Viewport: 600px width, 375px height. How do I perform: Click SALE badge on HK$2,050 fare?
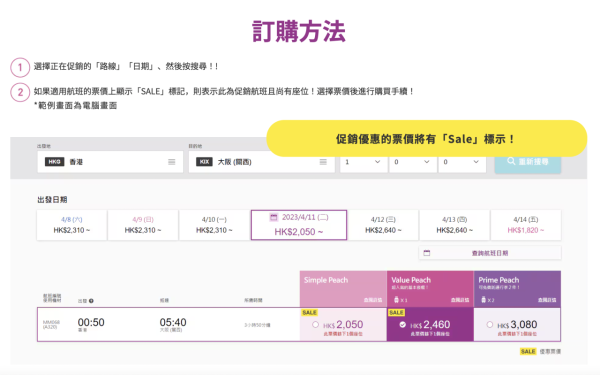point(309,313)
